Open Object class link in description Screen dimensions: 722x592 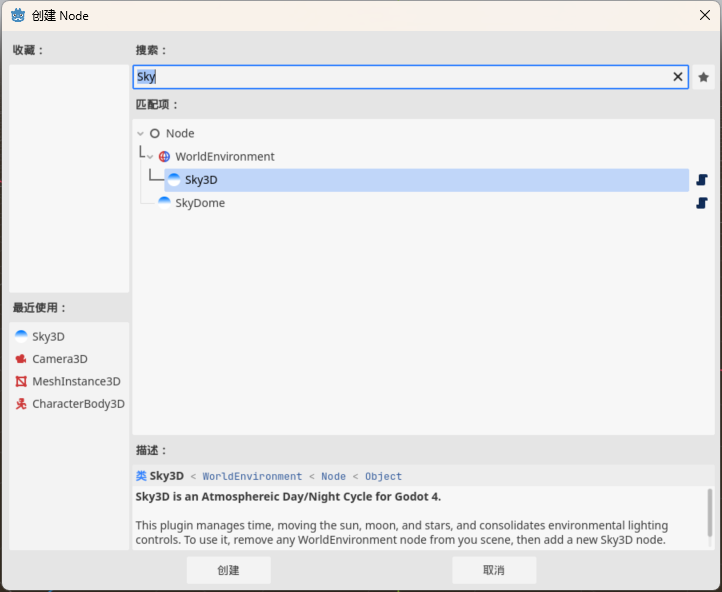(383, 477)
